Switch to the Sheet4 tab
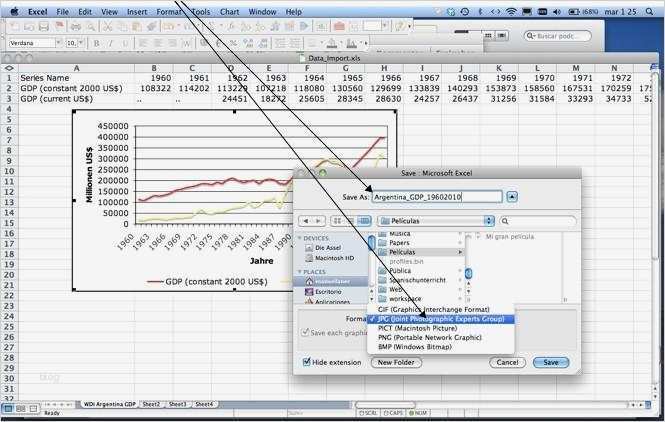665x422 pixels. tap(204, 404)
